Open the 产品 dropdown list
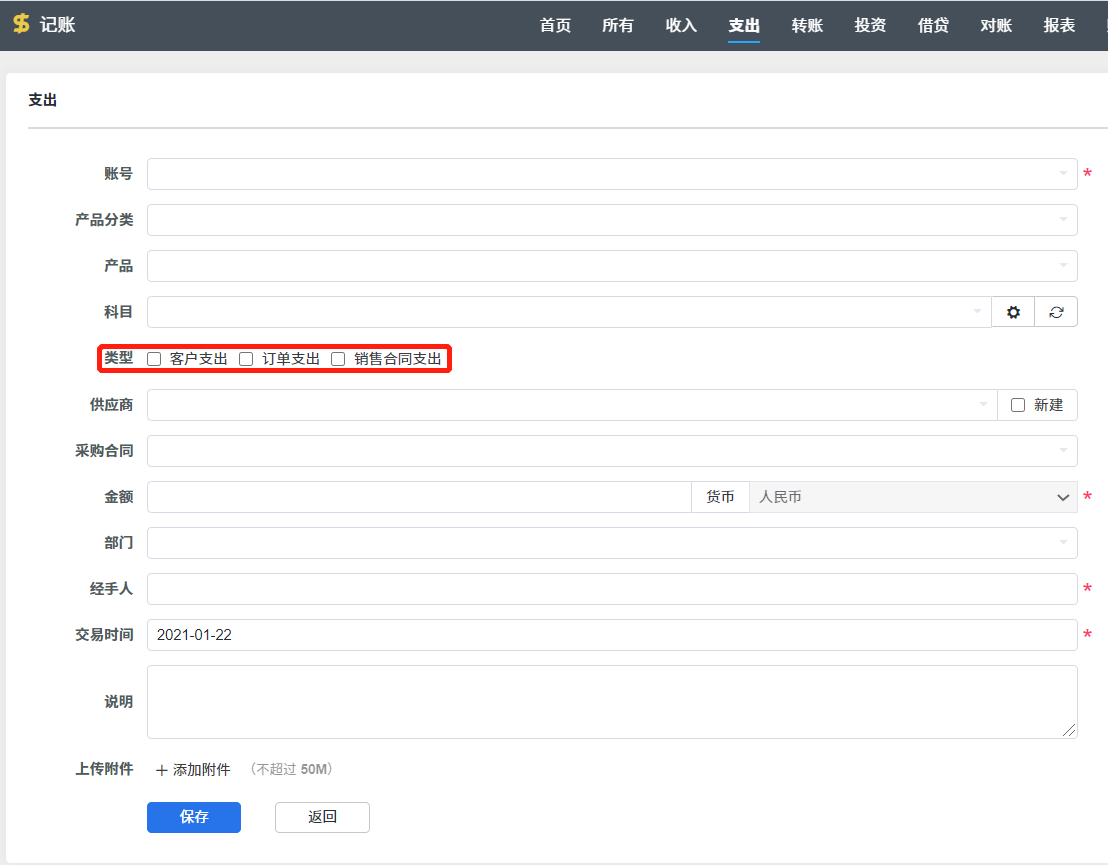 pyautogui.click(x=612, y=266)
